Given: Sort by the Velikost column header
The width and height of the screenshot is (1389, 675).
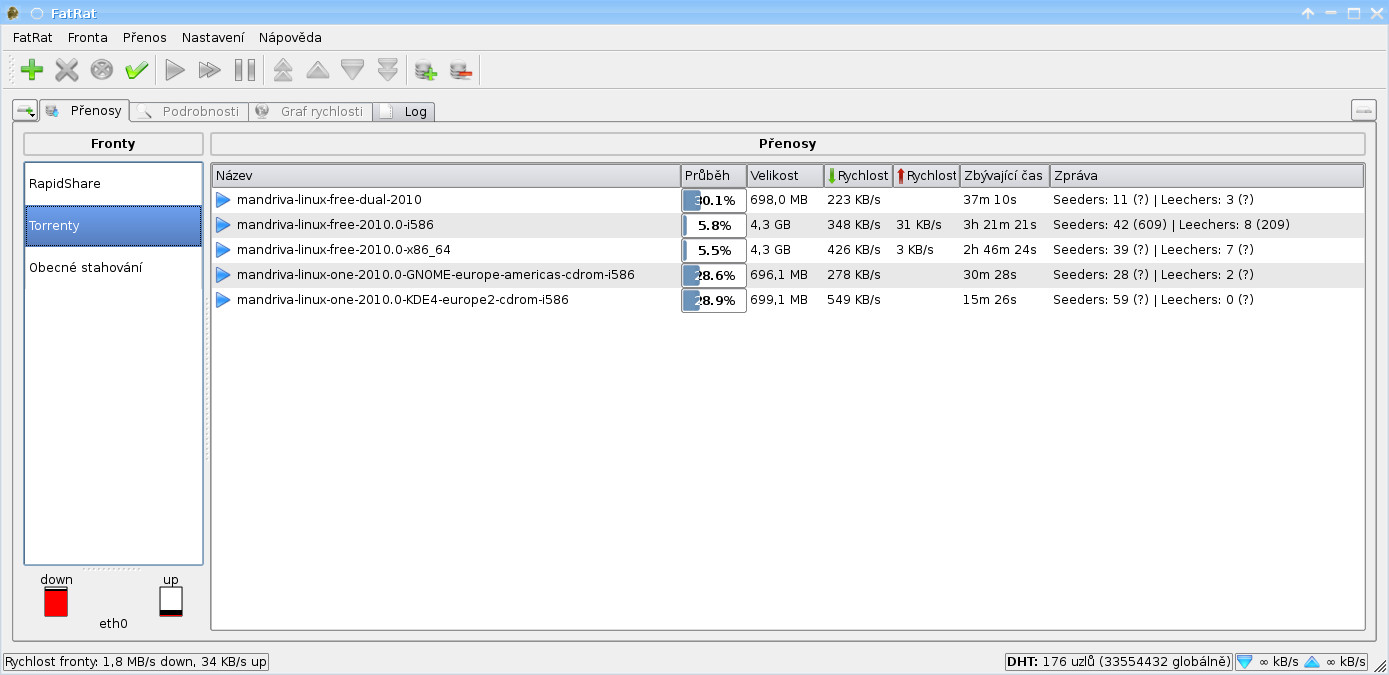Looking at the screenshot, I should (x=785, y=175).
